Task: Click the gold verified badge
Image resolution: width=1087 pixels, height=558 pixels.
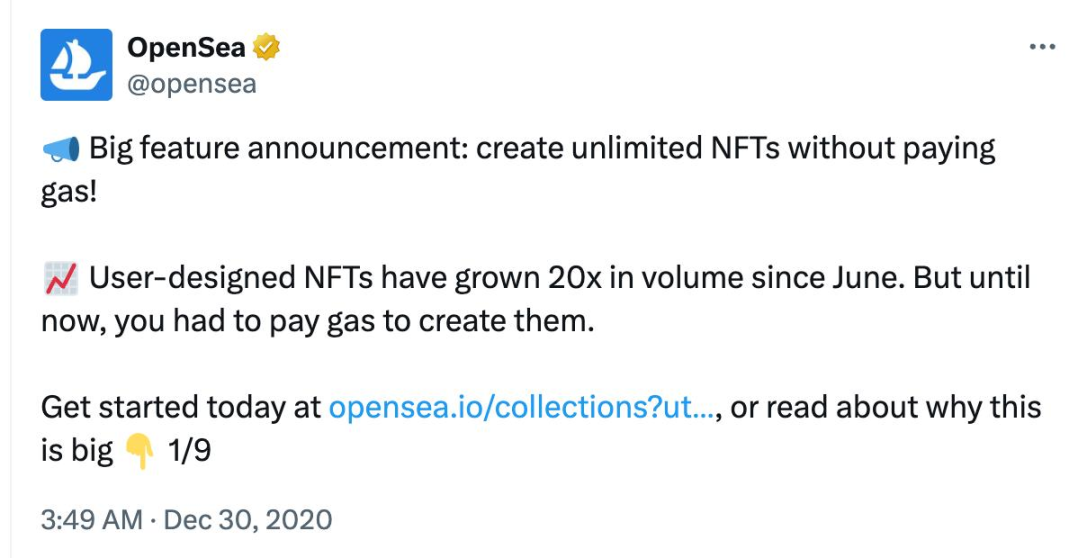Action: [x=266, y=46]
